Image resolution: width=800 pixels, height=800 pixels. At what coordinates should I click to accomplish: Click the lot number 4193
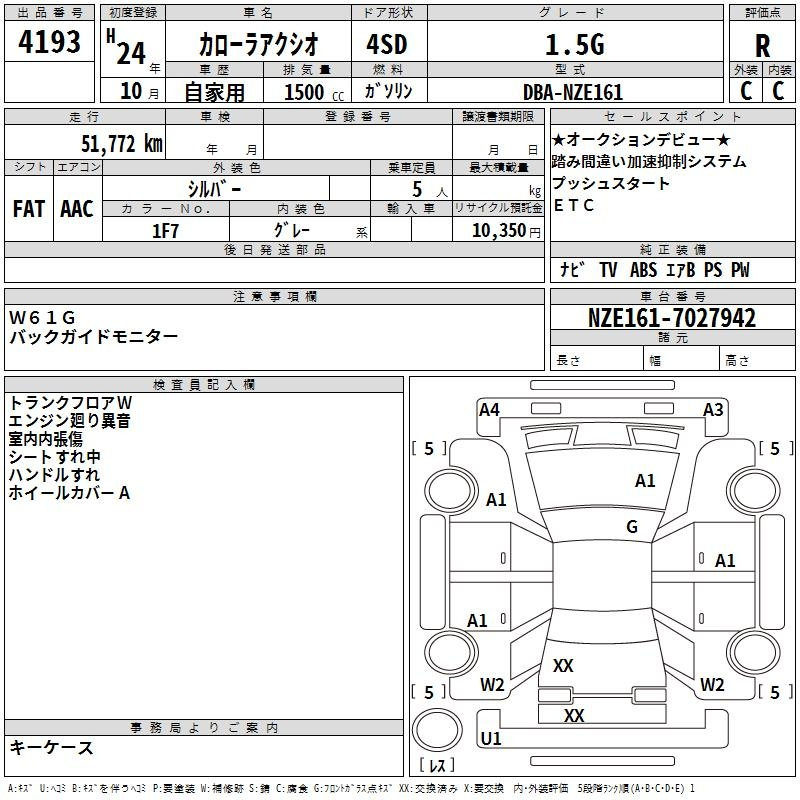click(x=49, y=44)
